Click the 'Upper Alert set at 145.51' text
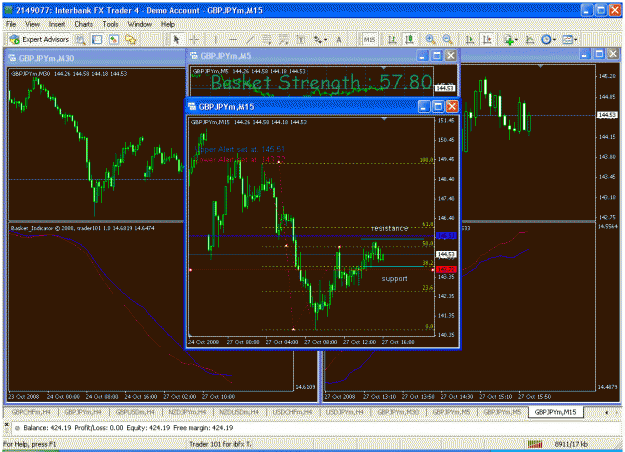625x452 pixels. [x=240, y=149]
